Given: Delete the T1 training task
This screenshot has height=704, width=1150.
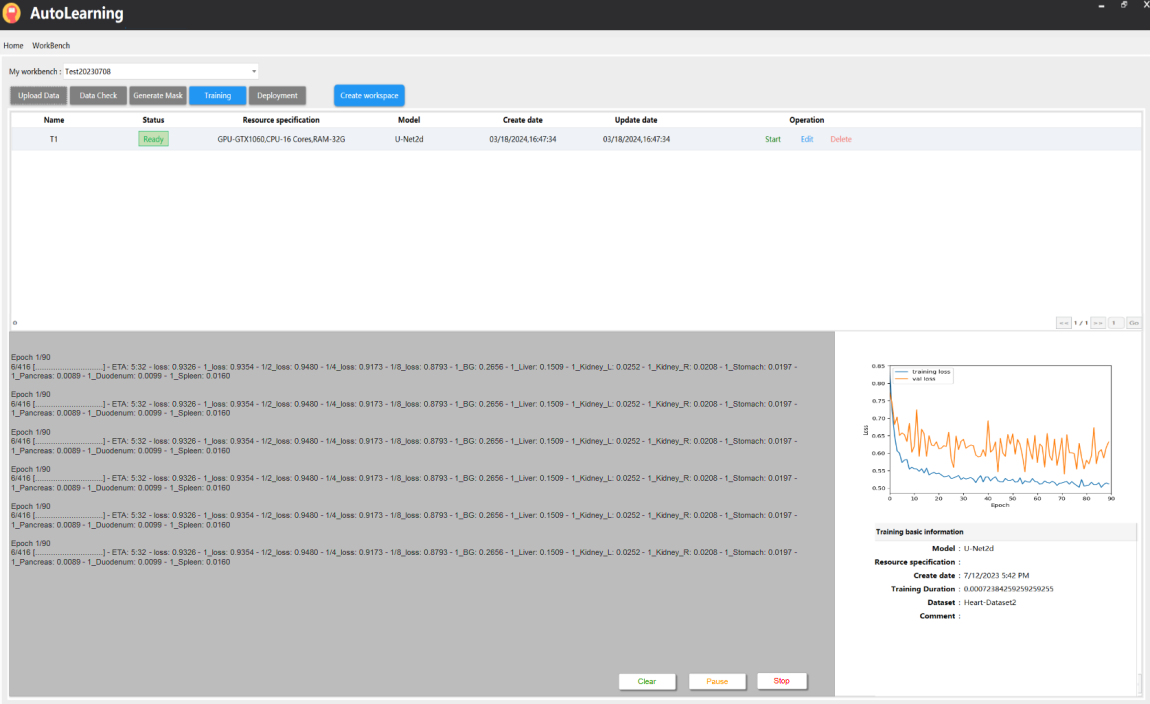Looking at the screenshot, I should [841, 139].
